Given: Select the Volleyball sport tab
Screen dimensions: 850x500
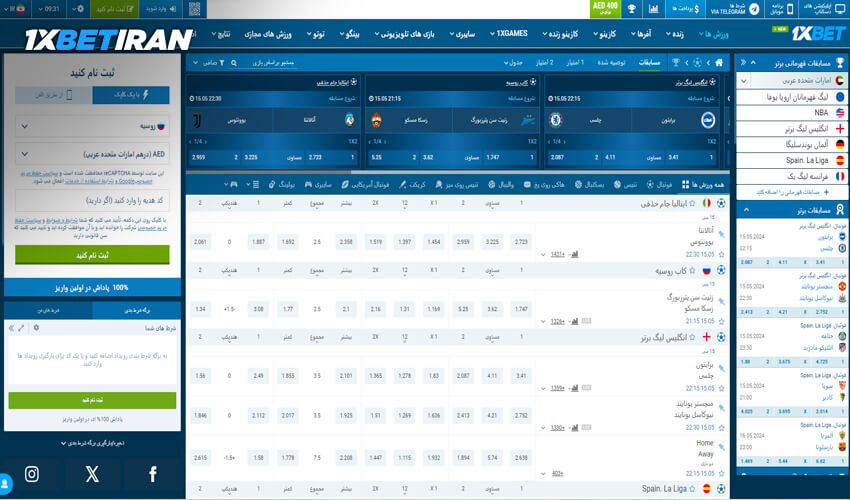Looking at the screenshot, I should tap(501, 184).
